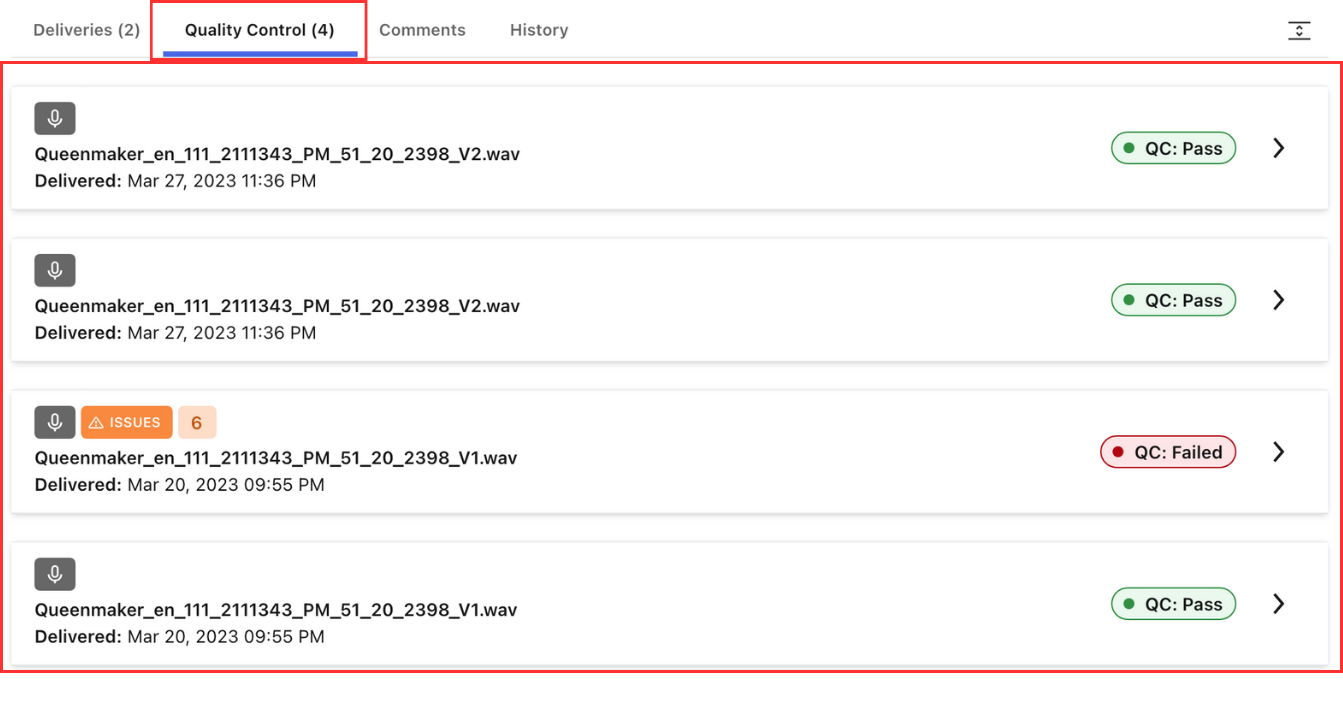Click the collapse-all icon beside the tabs
Viewport: 1343px width, 720px height.
[x=1299, y=30]
